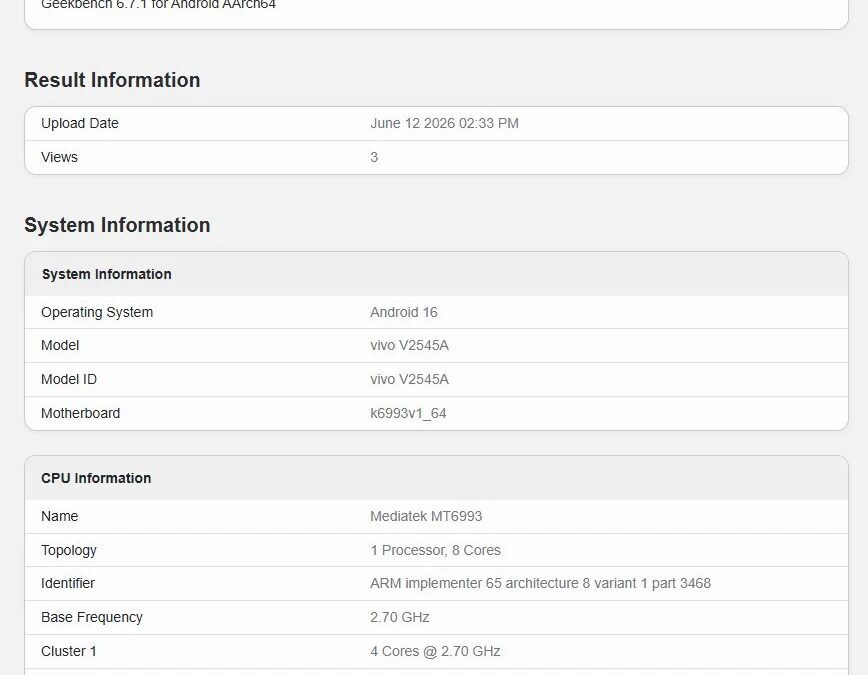Click the Views count '3'
868x675 pixels.
[x=374, y=157]
